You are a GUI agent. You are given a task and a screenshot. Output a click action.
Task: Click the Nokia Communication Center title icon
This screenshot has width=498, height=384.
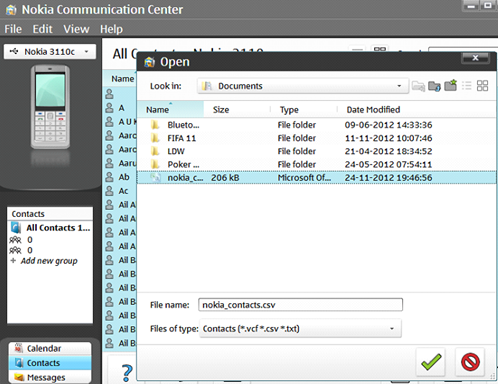pos(11,10)
